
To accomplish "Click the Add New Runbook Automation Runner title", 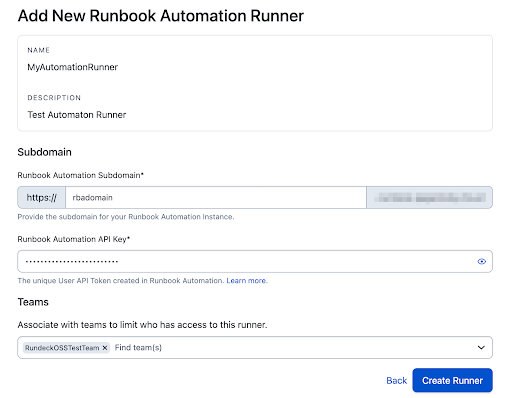I will (161, 16).
